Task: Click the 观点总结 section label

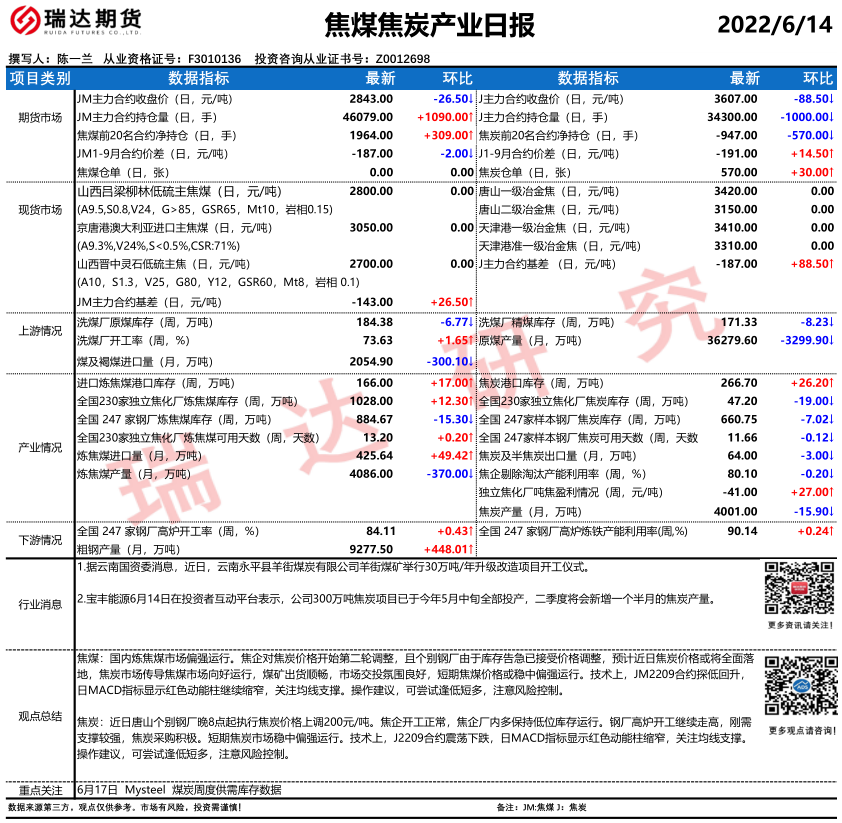Action: (40, 716)
